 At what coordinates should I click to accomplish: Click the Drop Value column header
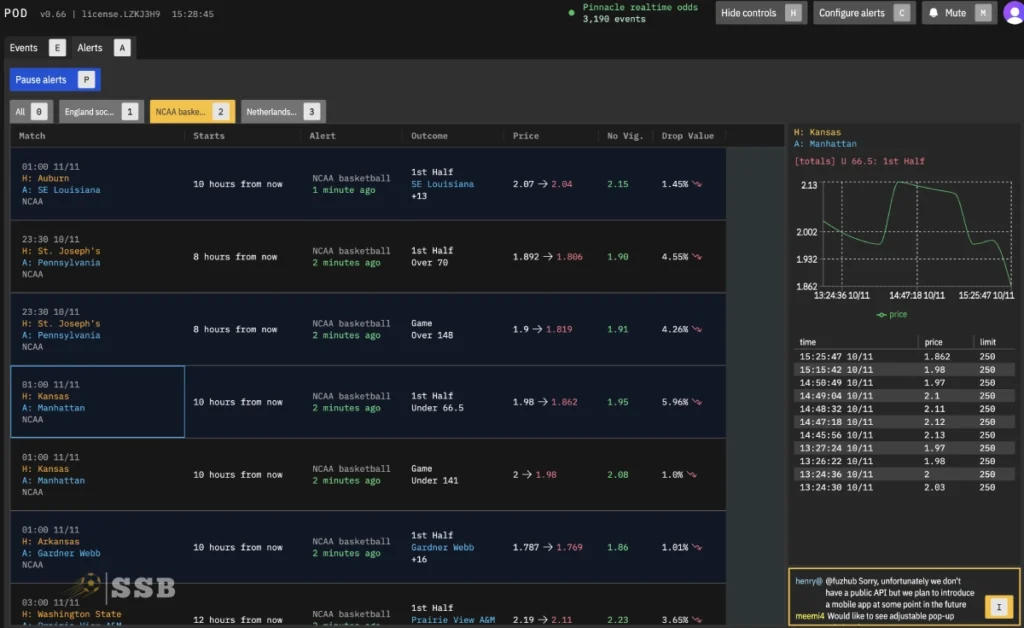point(688,136)
